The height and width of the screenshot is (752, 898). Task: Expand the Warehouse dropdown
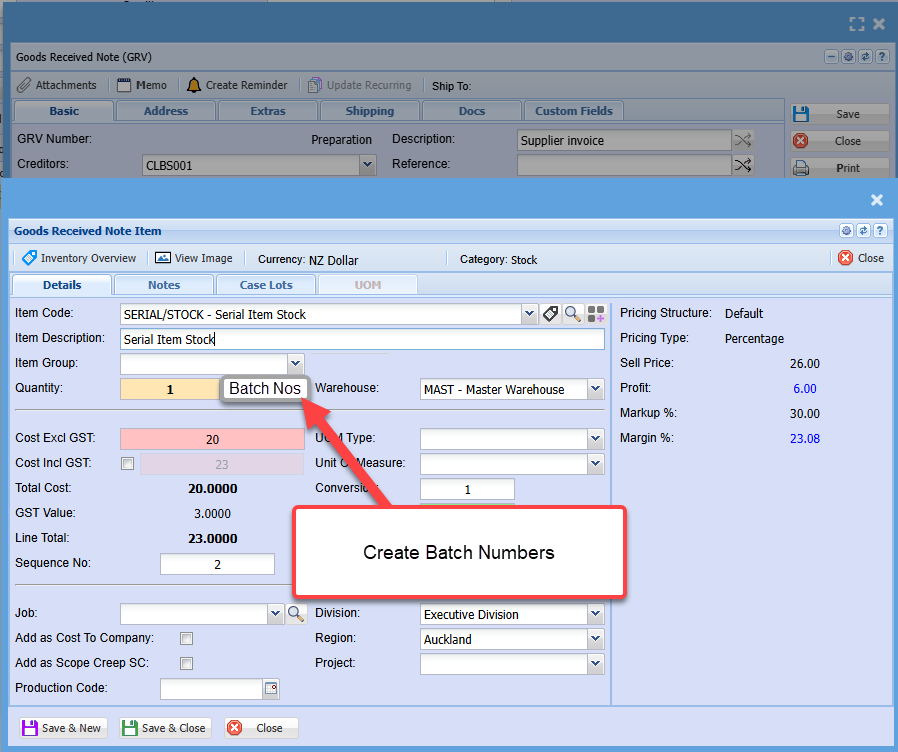(595, 389)
